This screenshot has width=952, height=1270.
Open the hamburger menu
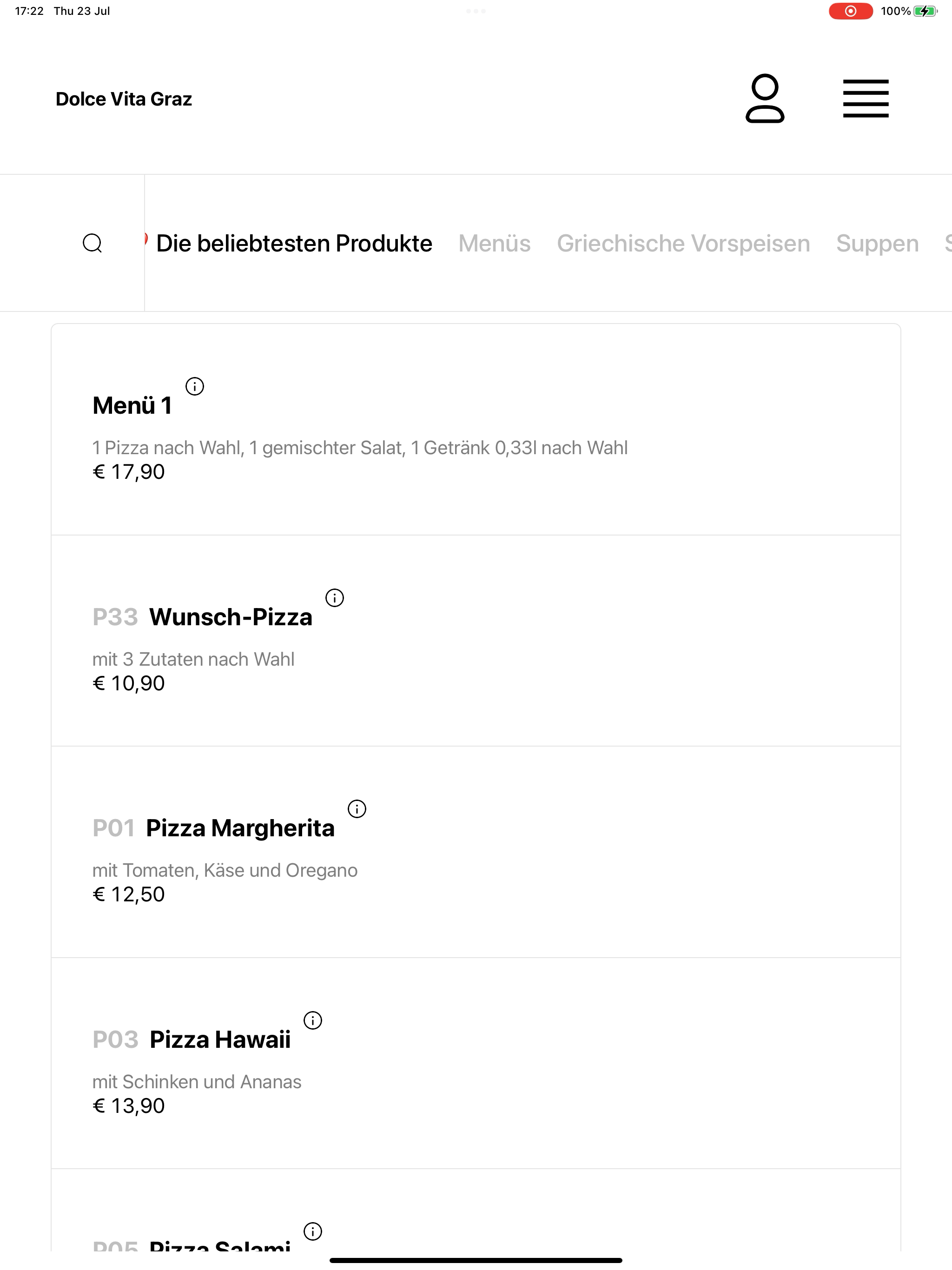click(865, 99)
